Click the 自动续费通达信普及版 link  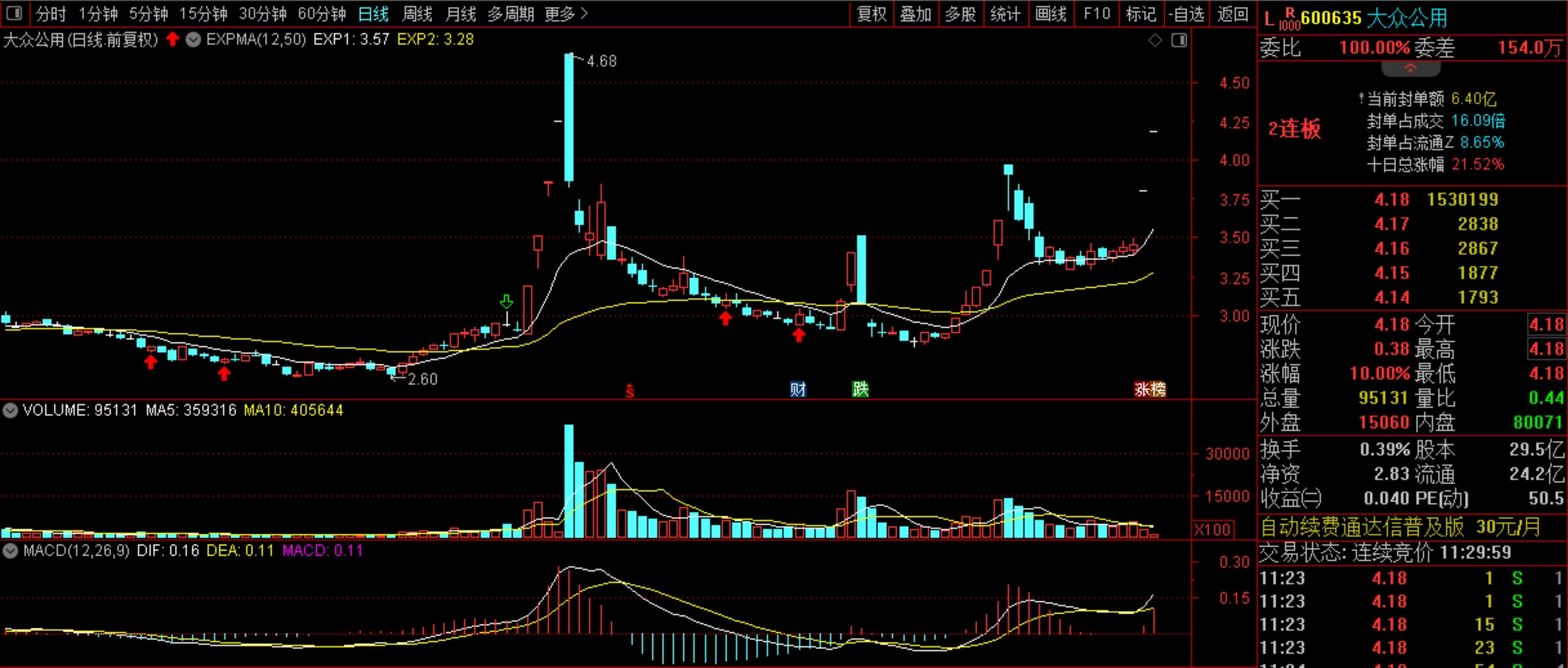(x=1362, y=526)
